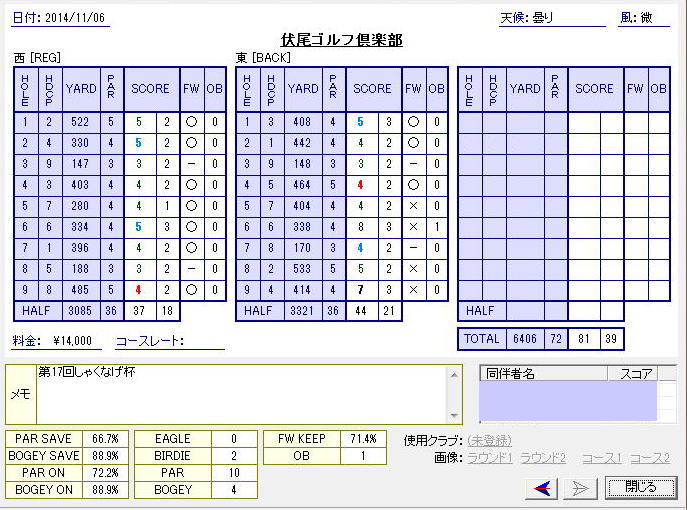Select the 同伴者名 column header
This screenshot has width=687, height=510.
pos(543,373)
